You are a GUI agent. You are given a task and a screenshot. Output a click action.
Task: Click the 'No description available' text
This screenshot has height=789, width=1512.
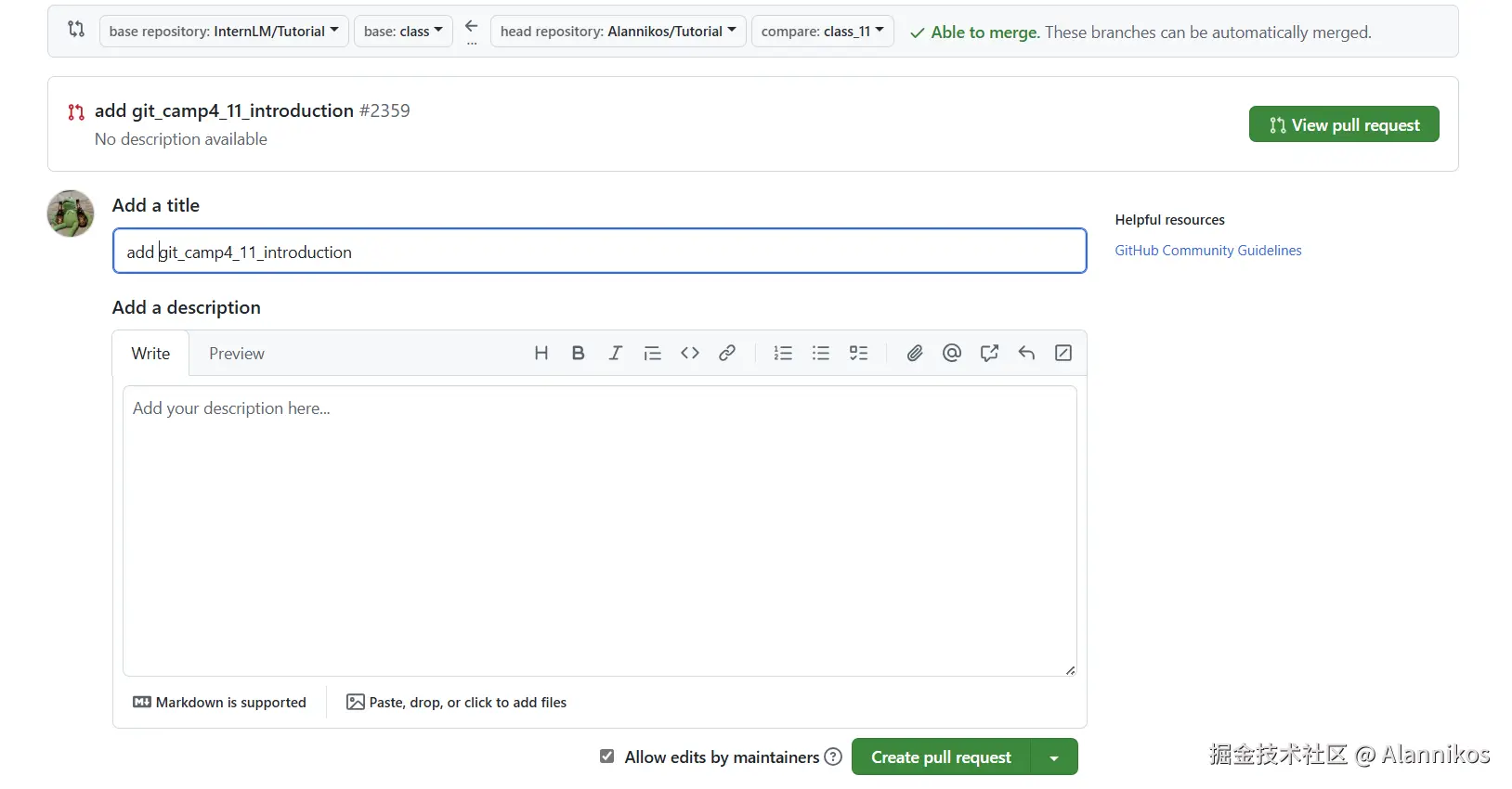(181, 139)
